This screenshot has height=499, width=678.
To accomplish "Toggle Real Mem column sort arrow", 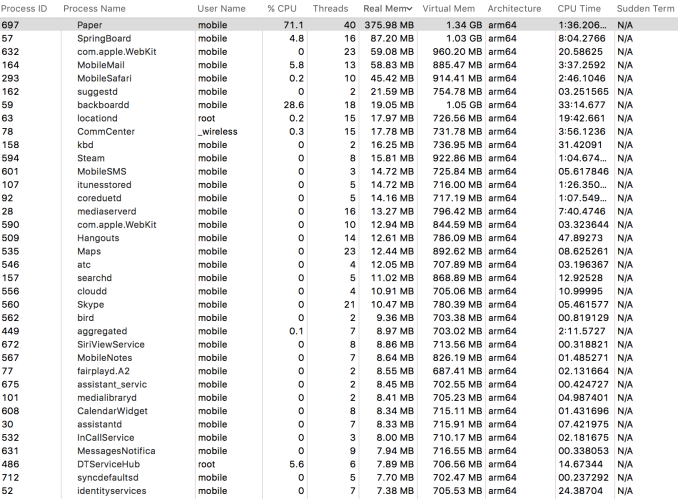I will 409,9.
